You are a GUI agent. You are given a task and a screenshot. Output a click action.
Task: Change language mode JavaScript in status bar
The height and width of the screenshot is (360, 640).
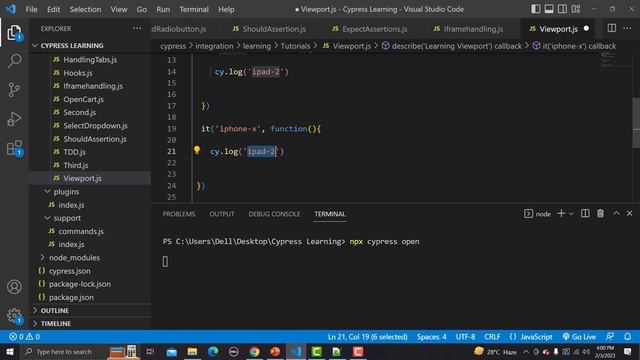pyautogui.click(x=536, y=337)
